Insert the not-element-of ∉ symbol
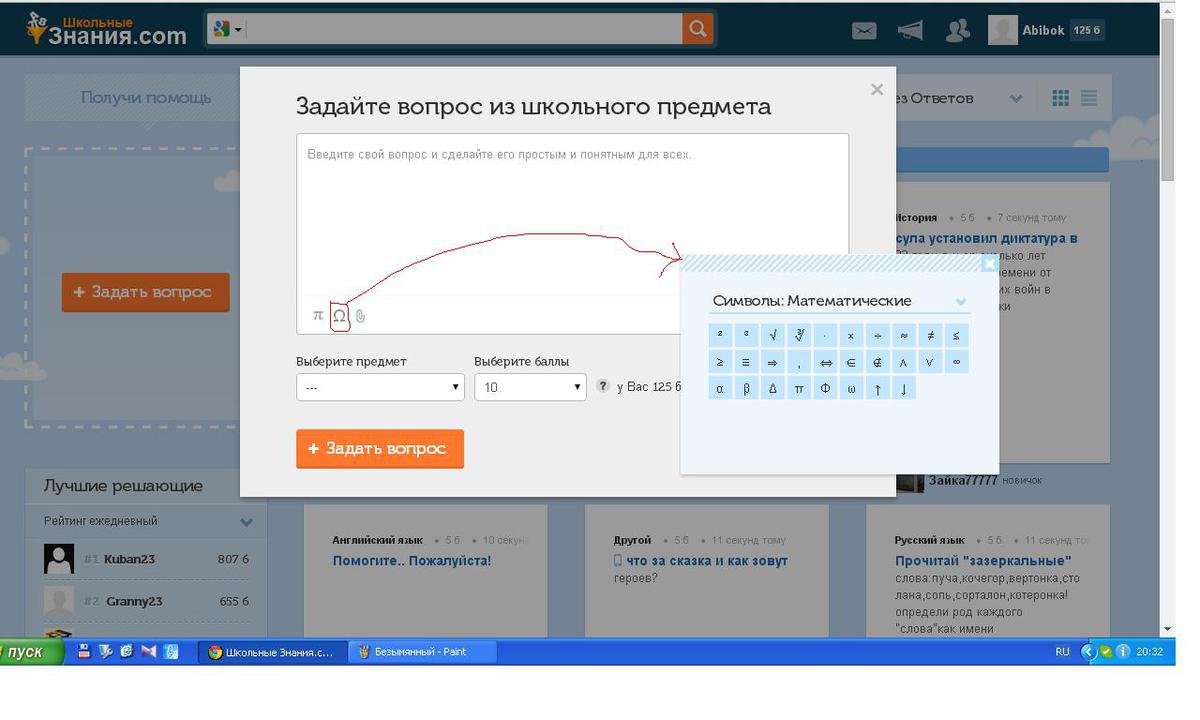The image size is (1200, 720). 878,362
